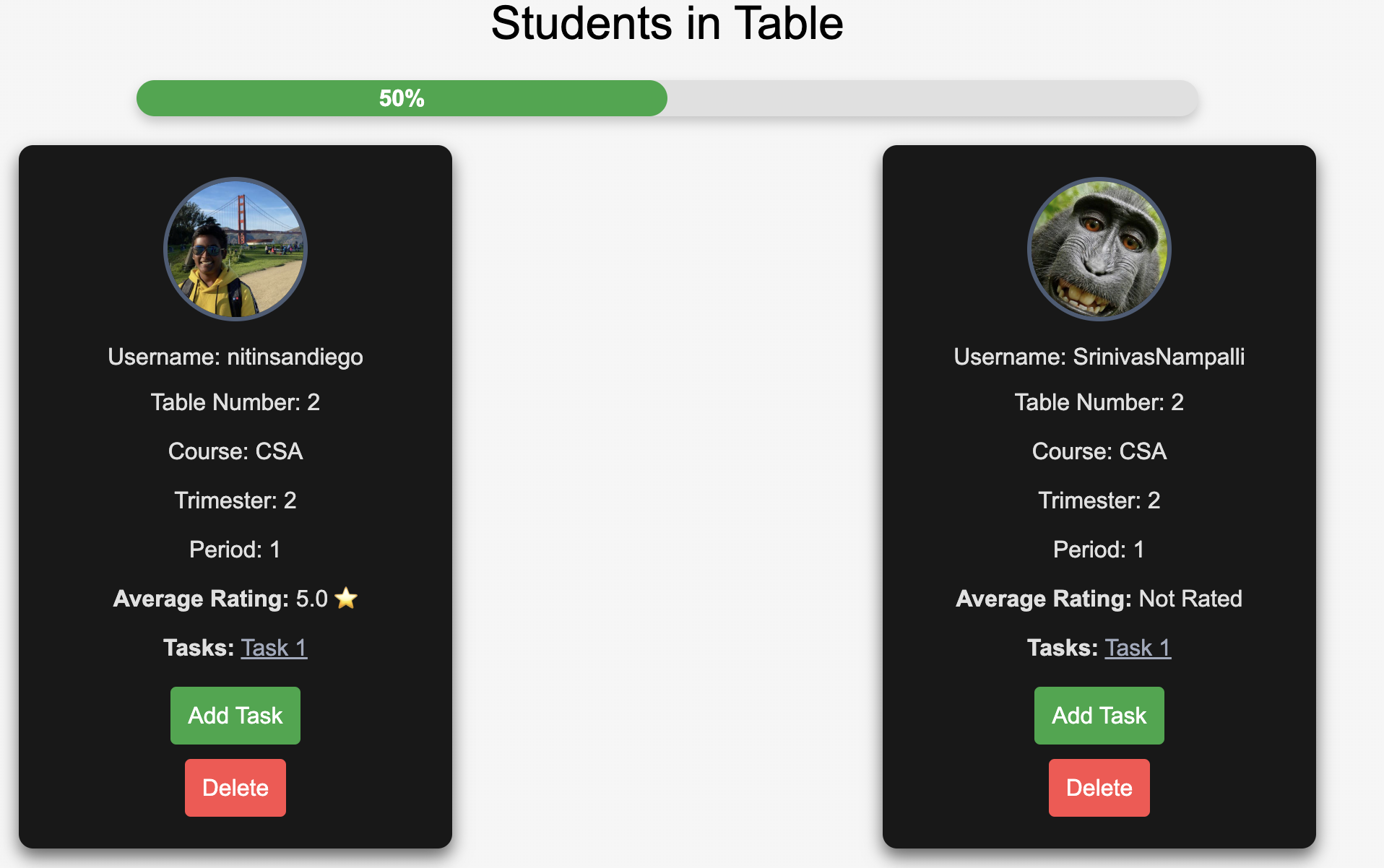Open Task 1 link for nitinsandiego
This screenshot has width=1384, height=868.
(x=274, y=648)
